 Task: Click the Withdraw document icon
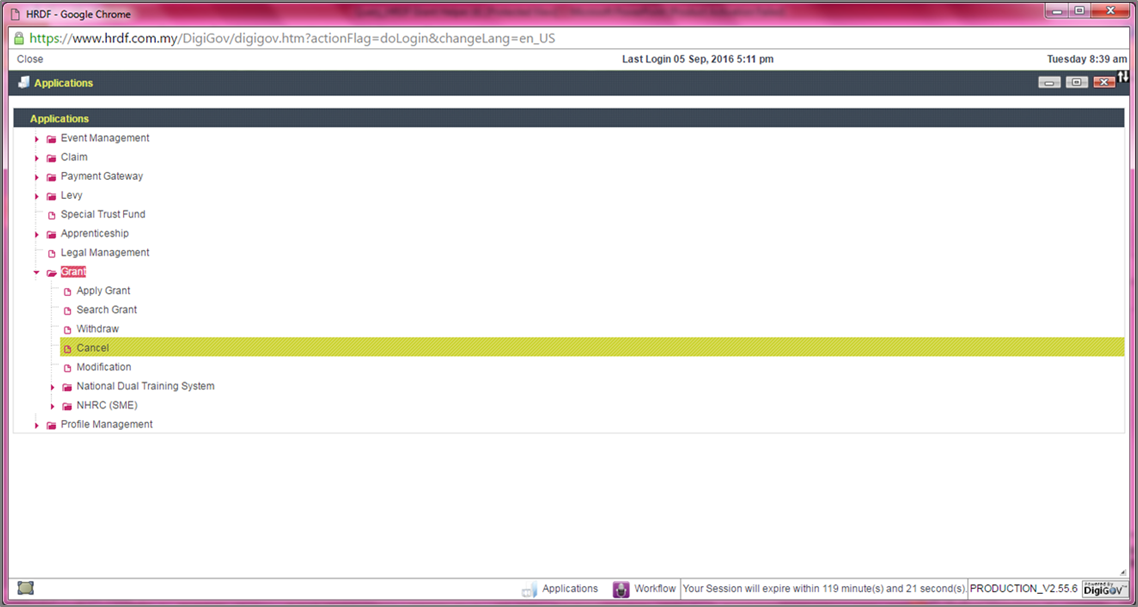click(x=67, y=330)
